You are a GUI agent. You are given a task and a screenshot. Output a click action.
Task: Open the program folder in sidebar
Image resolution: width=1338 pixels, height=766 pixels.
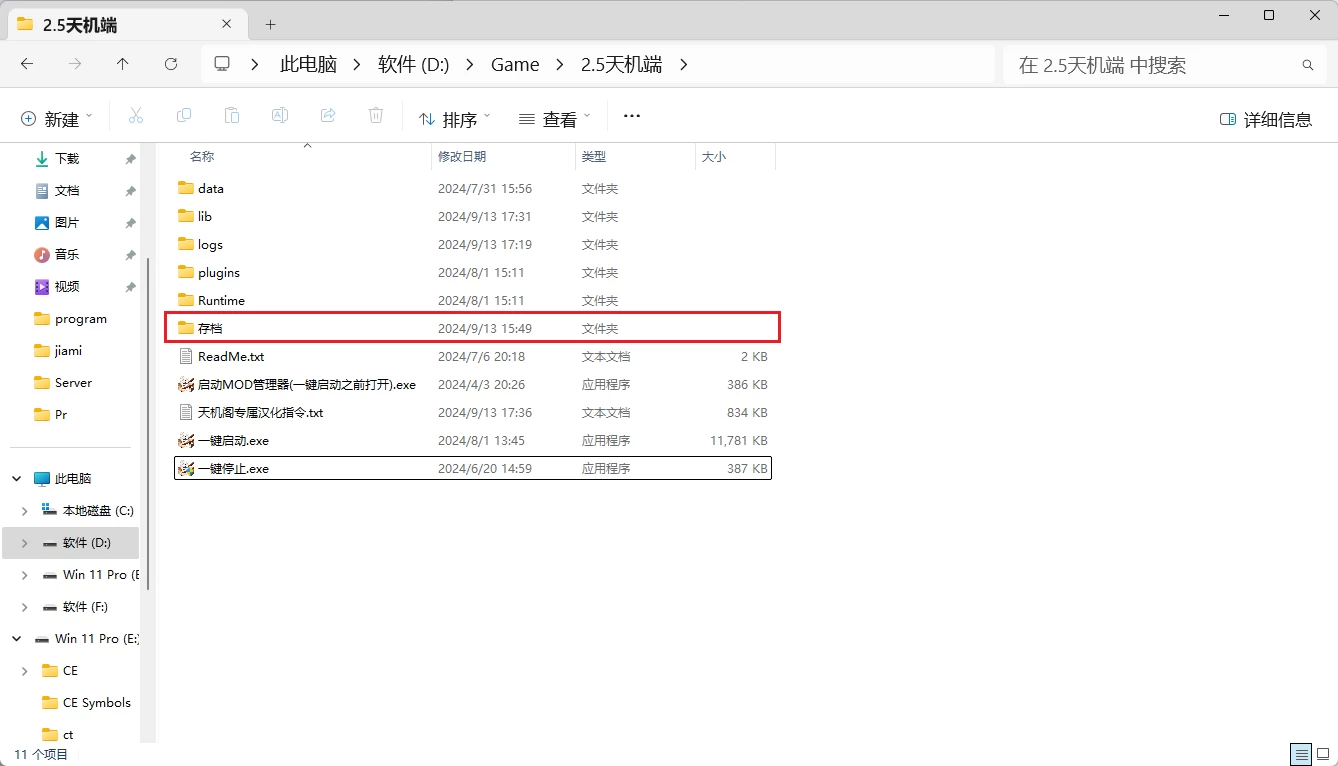(81, 319)
